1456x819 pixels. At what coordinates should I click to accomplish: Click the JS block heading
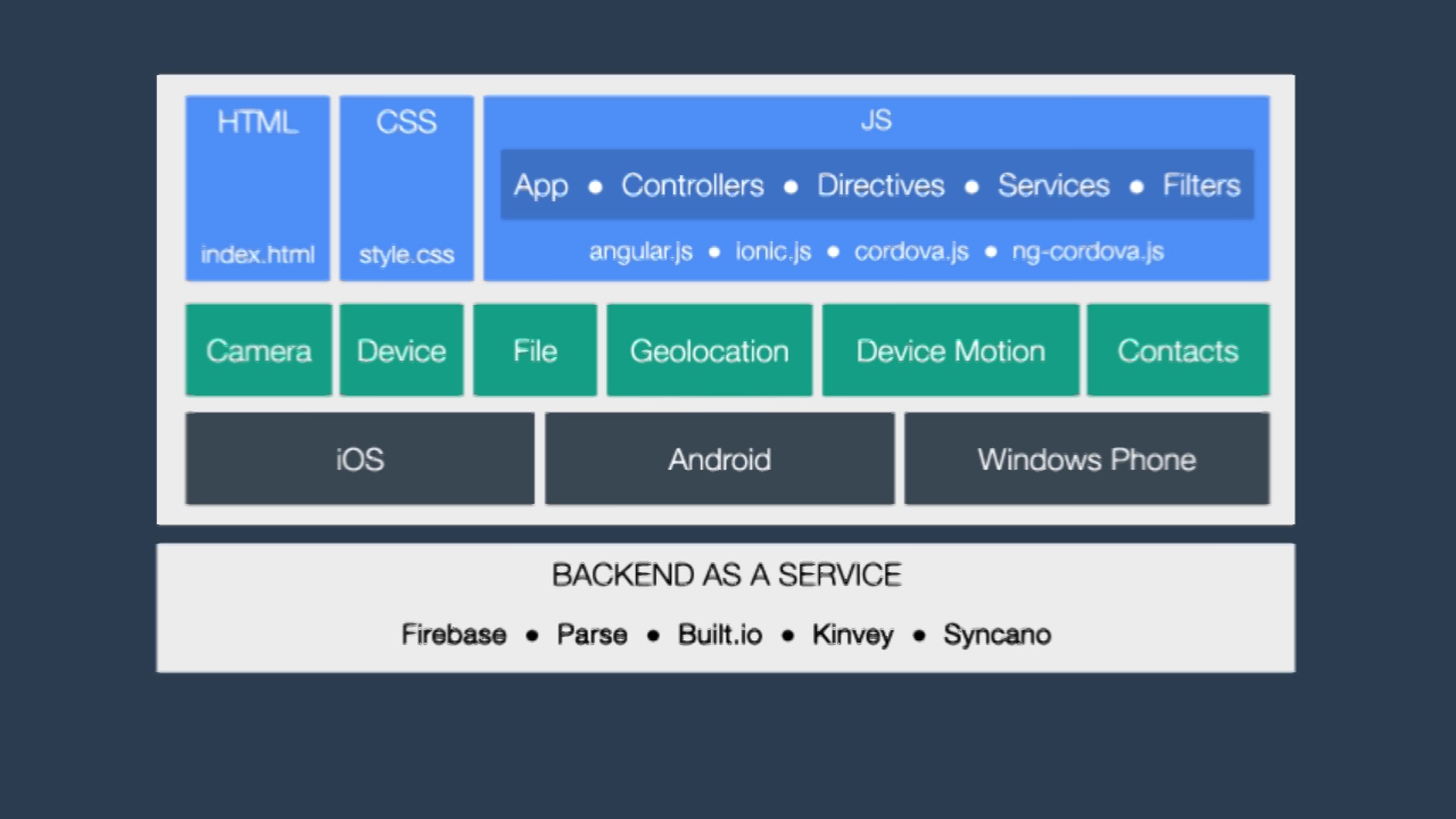click(x=876, y=120)
